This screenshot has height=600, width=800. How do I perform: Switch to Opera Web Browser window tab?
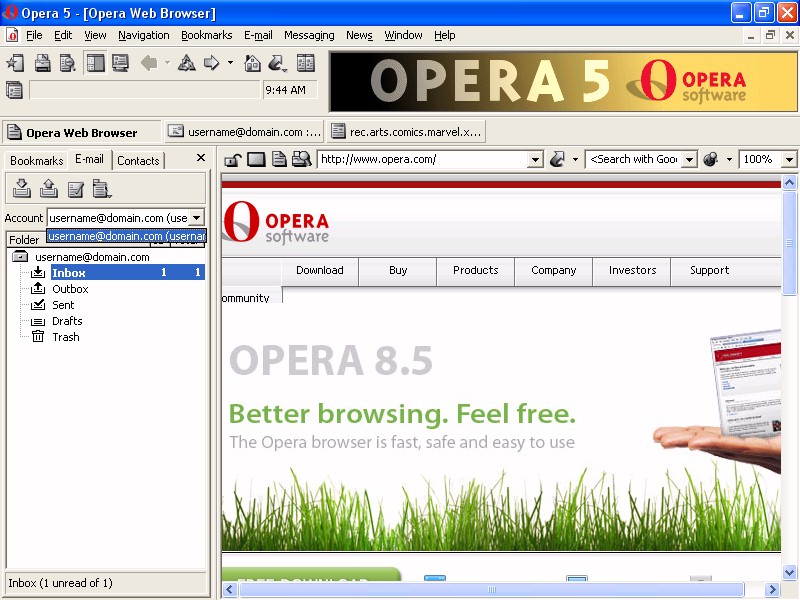pyautogui.click(x=82, y=133)
